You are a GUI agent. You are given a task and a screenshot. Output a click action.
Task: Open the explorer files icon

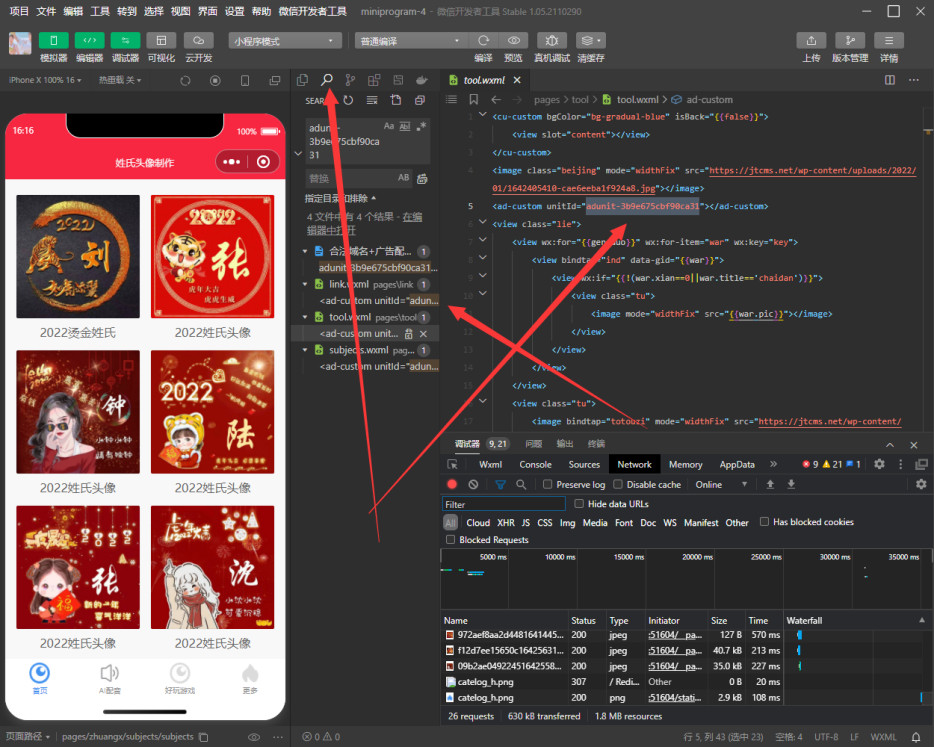[303, 80]
